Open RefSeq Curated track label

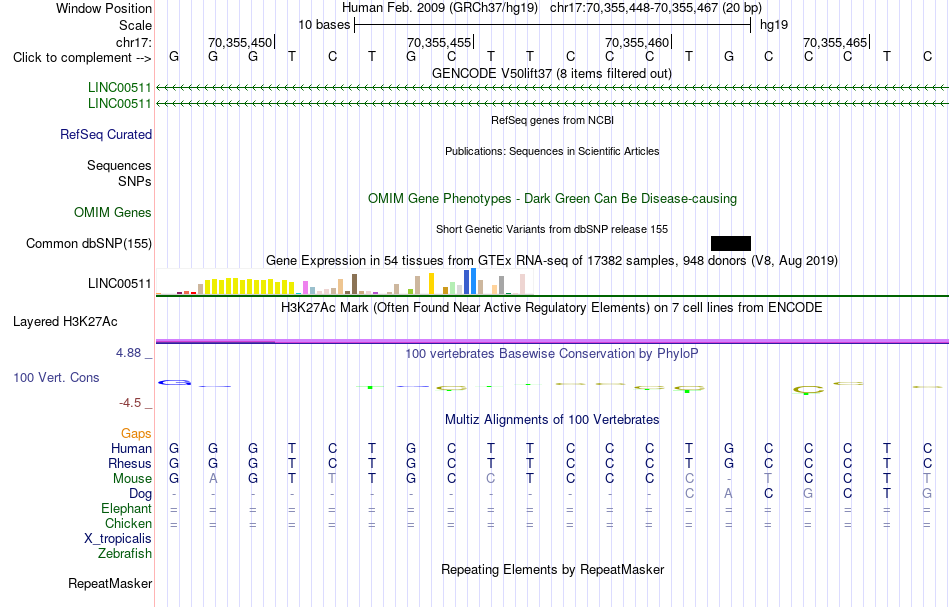tap(106, 134)
